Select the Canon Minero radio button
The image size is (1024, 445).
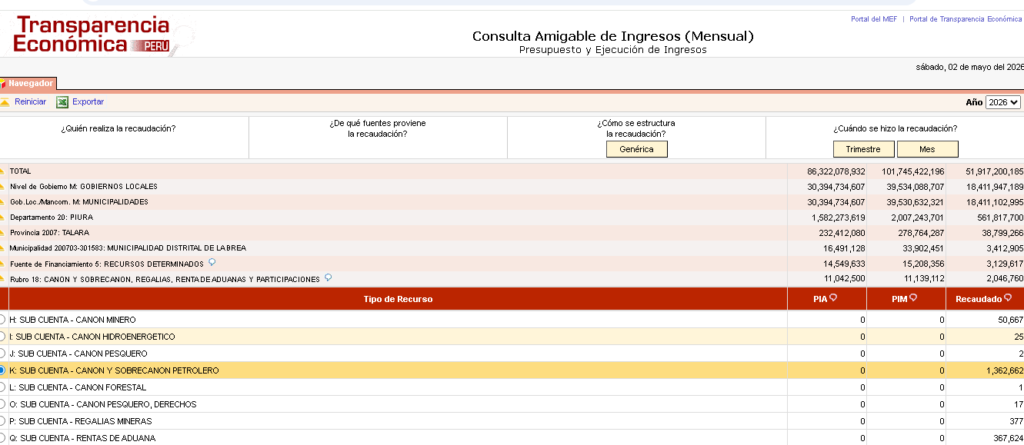point(2,320)
